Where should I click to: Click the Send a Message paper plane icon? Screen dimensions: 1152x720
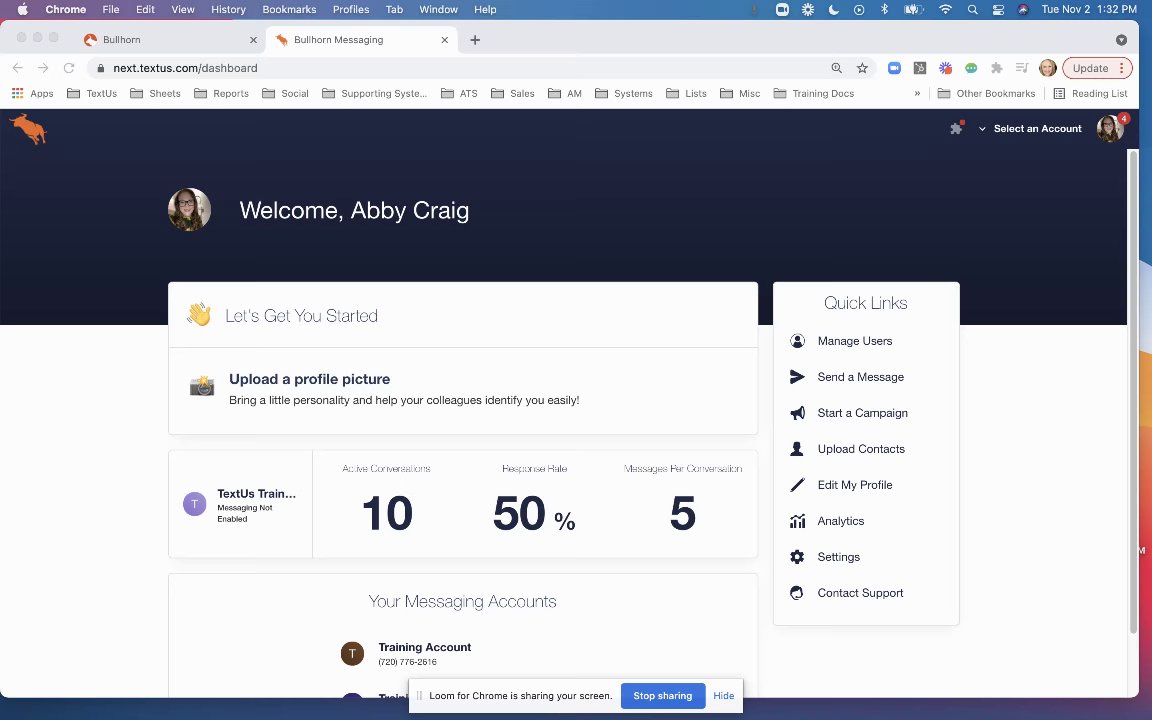[x=797, y=377]
